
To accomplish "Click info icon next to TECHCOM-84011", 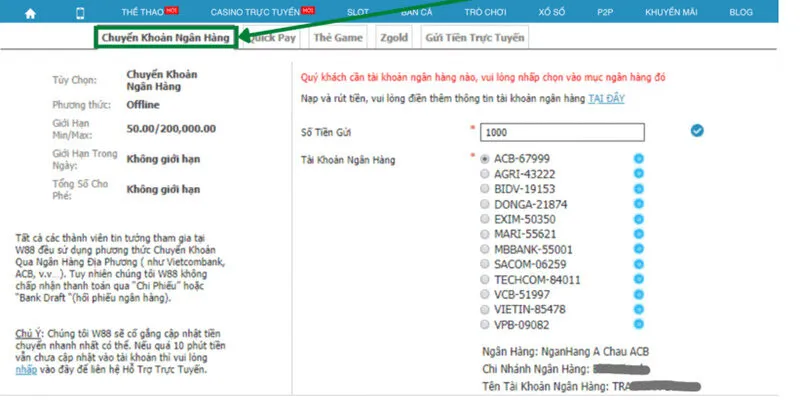I will [638, 279].
